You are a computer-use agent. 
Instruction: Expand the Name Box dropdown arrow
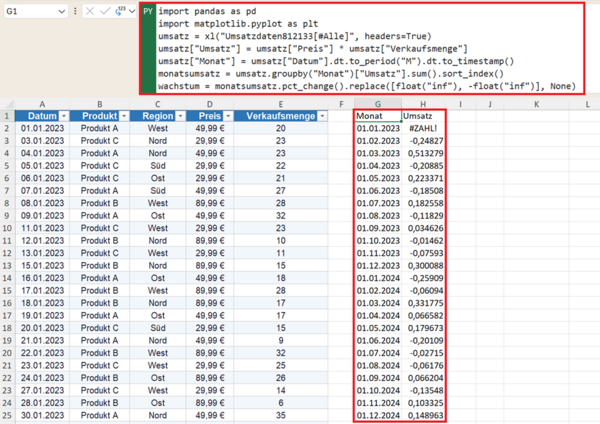[x=61, y=11]
